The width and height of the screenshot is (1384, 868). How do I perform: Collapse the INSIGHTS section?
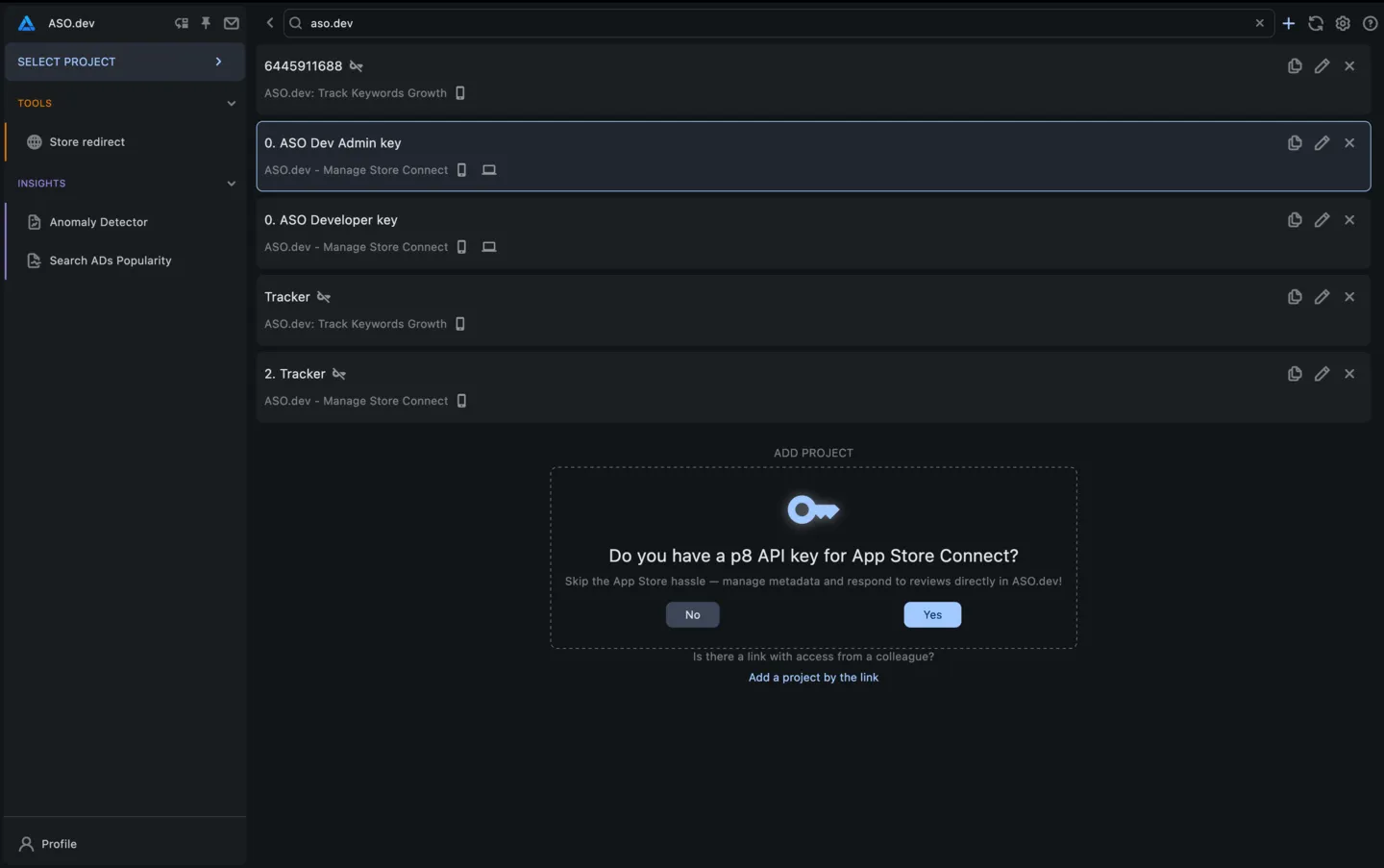click(x=232, y=183)
